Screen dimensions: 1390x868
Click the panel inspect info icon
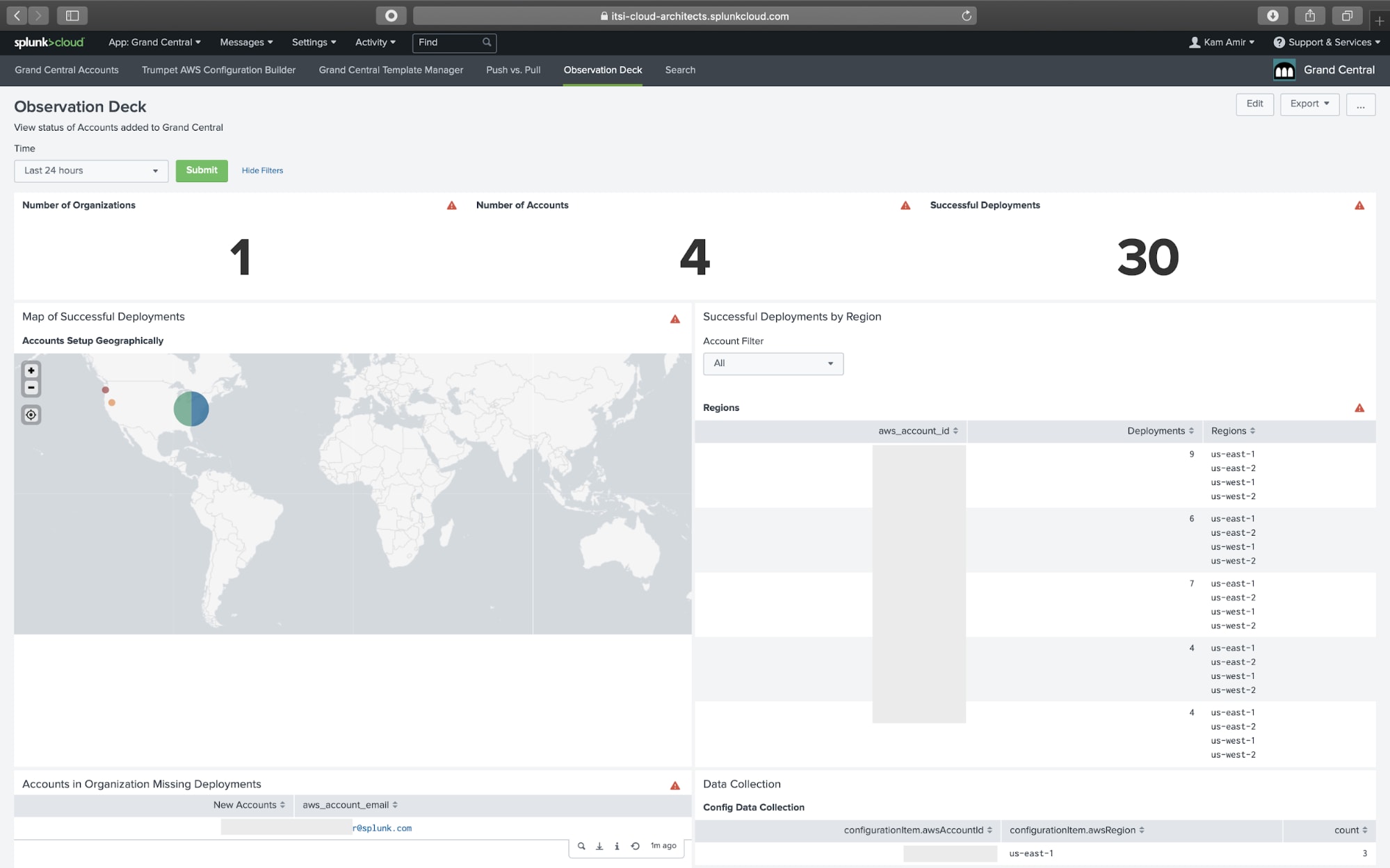[x=617, y=846]
